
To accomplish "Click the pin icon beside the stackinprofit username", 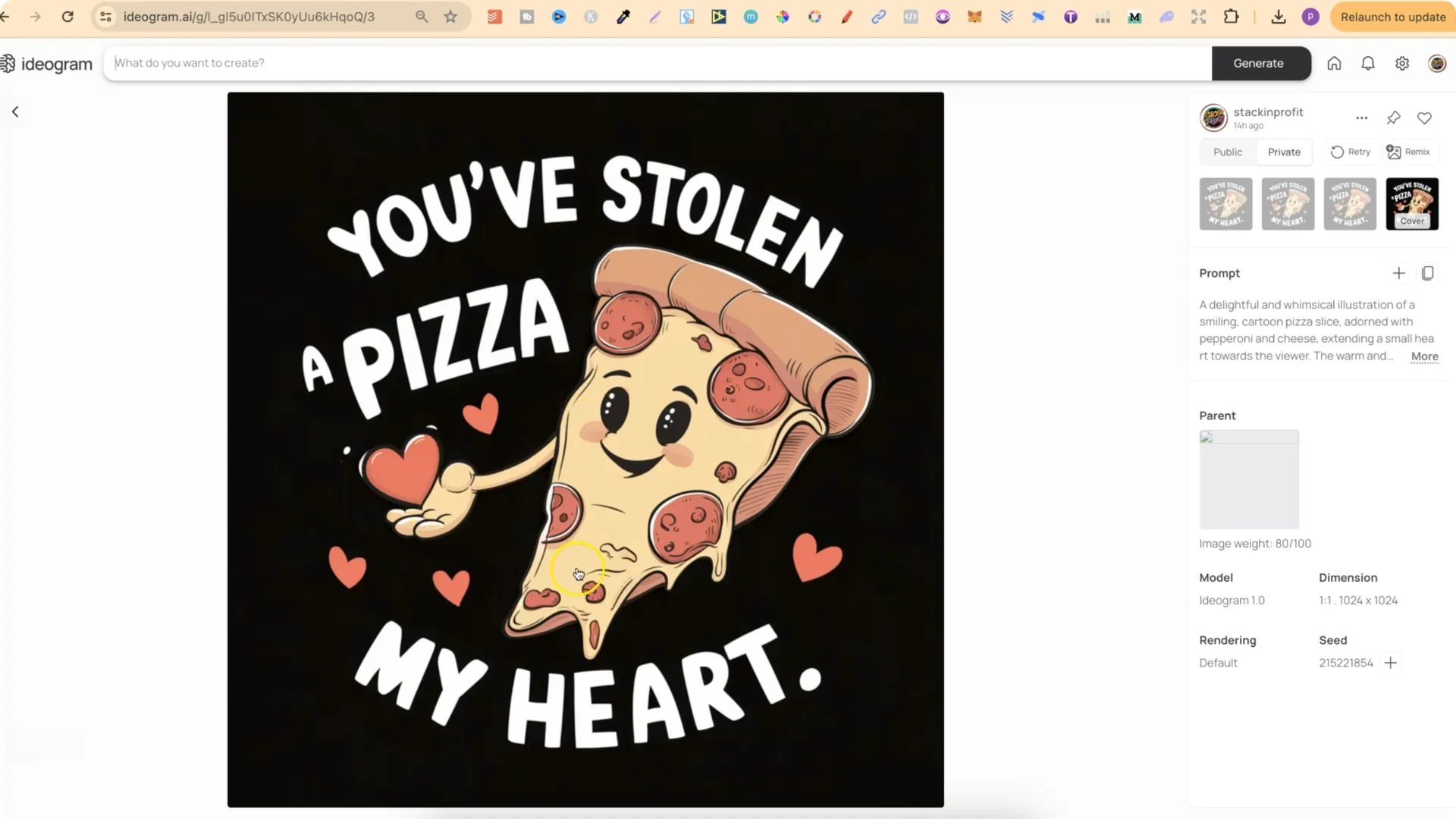I will click(x=1393, y=118).
